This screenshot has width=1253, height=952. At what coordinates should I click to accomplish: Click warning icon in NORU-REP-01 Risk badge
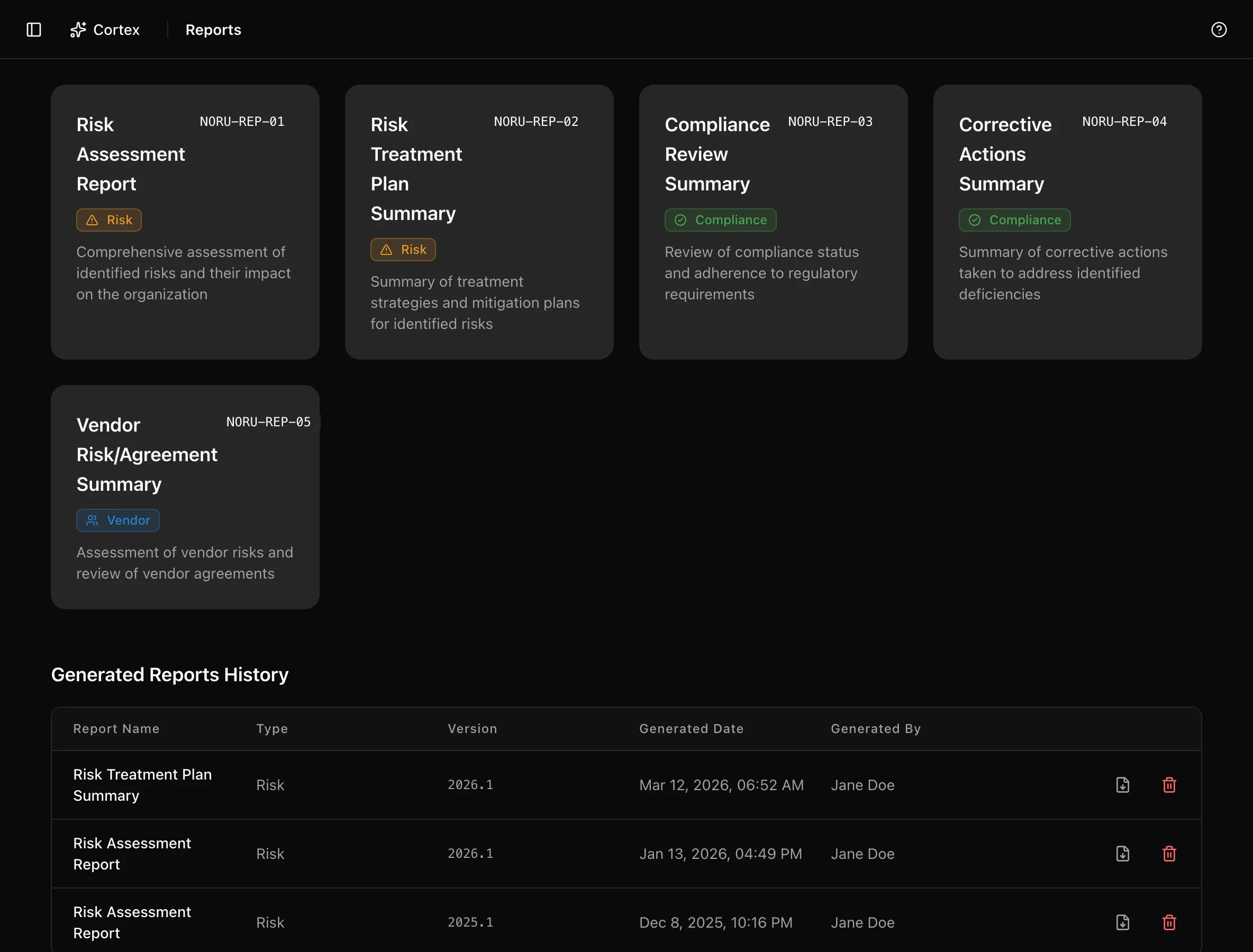(92, 220)
